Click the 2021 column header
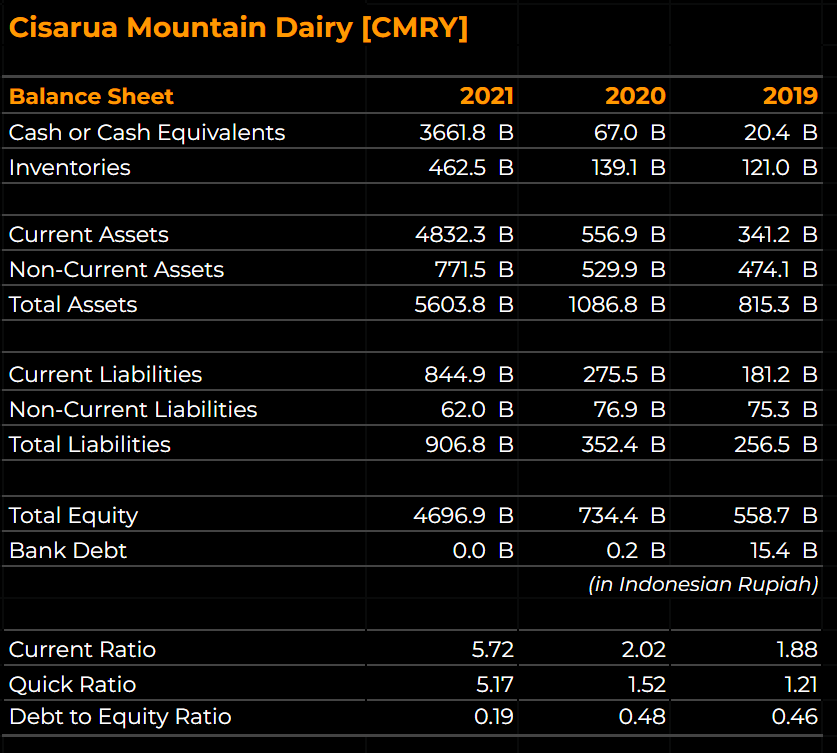The width and height of the screenshot is (837, 753). (x=486, y=97)
